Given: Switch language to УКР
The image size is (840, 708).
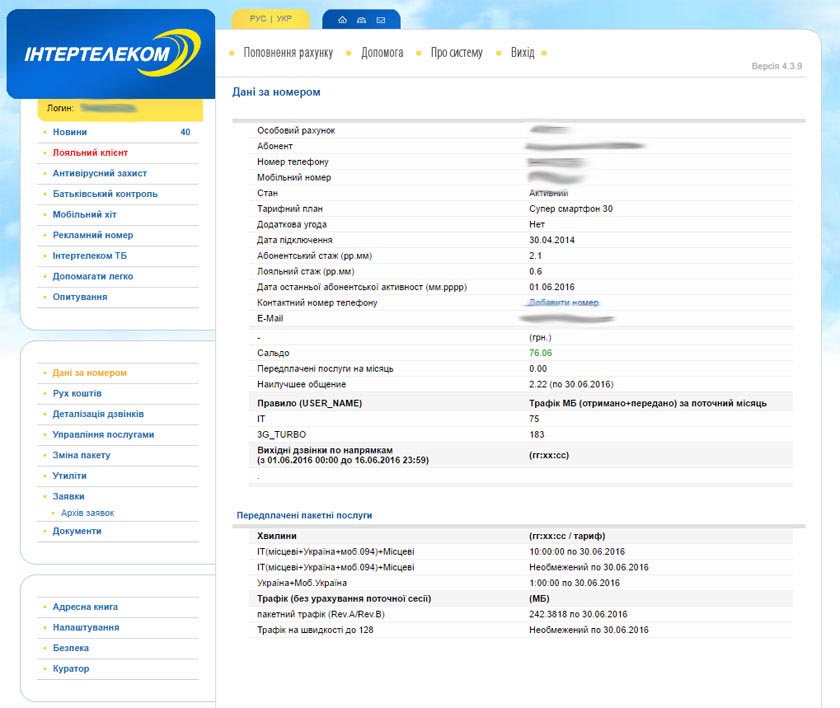Looking at the screenshot, I should [x=284, y=19].
